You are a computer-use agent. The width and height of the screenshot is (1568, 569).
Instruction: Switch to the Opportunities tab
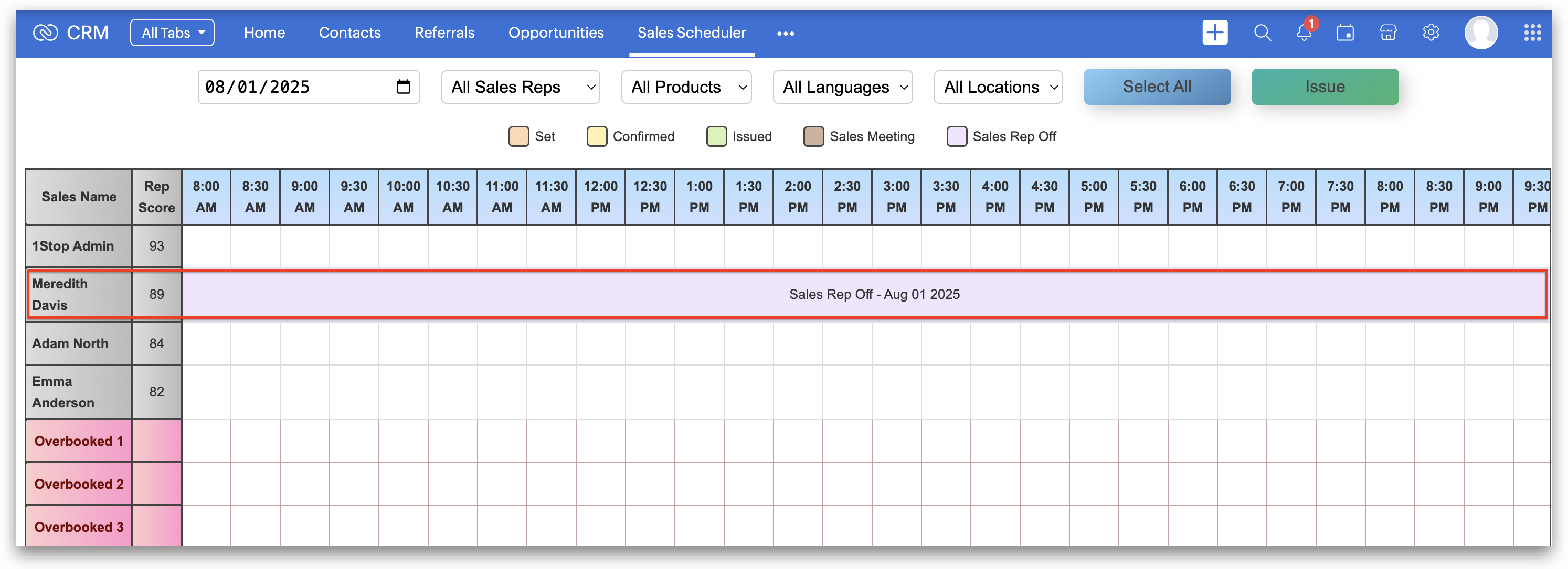tap(556, 33)
